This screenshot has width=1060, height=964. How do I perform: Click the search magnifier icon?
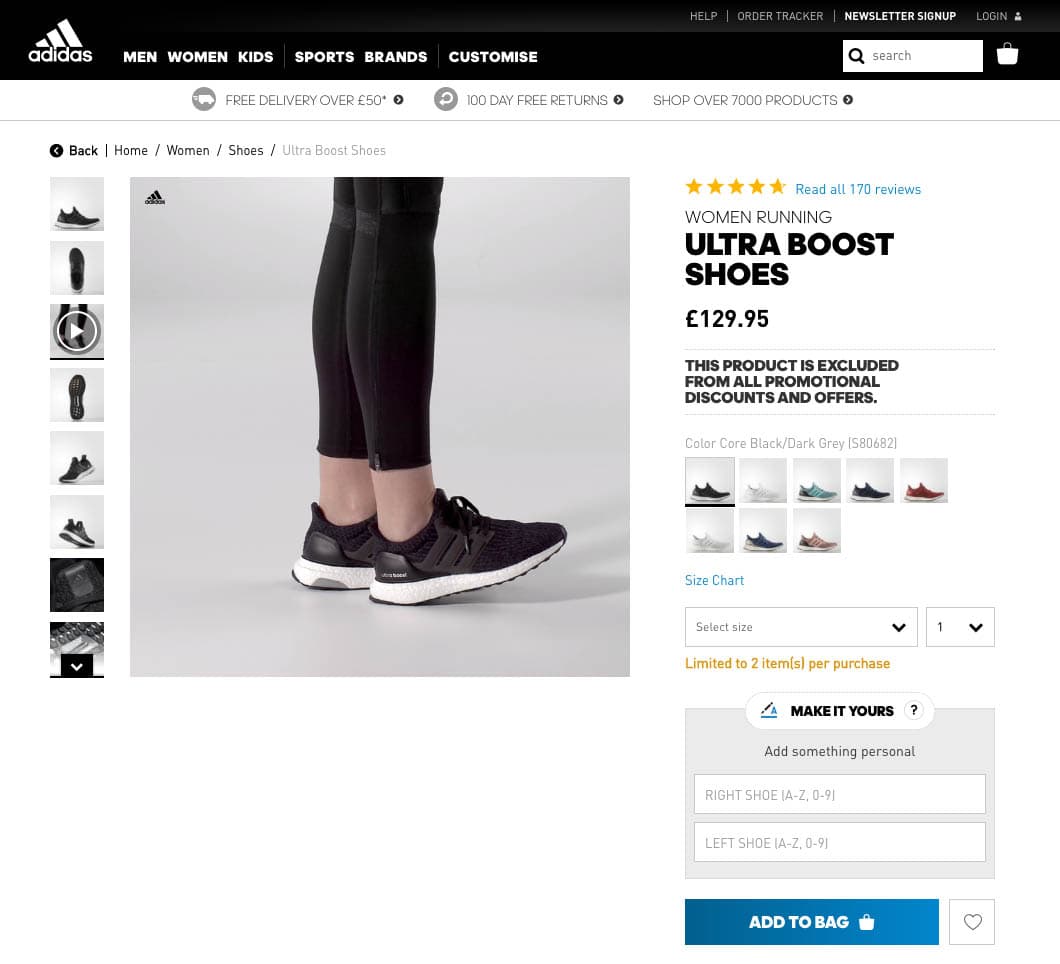857,56
